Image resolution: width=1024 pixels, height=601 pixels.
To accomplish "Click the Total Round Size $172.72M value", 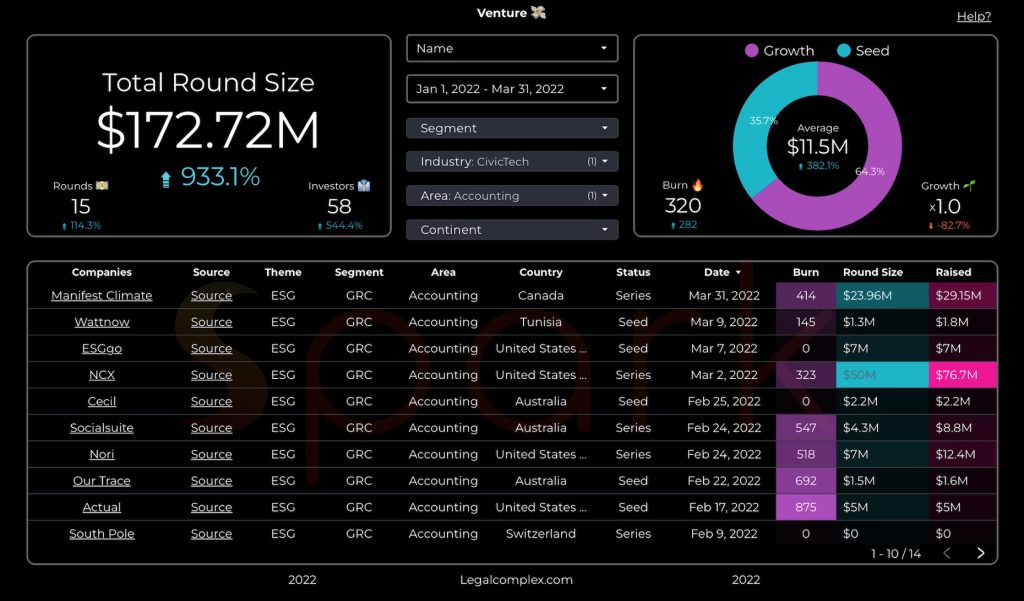I will [208, 130].
